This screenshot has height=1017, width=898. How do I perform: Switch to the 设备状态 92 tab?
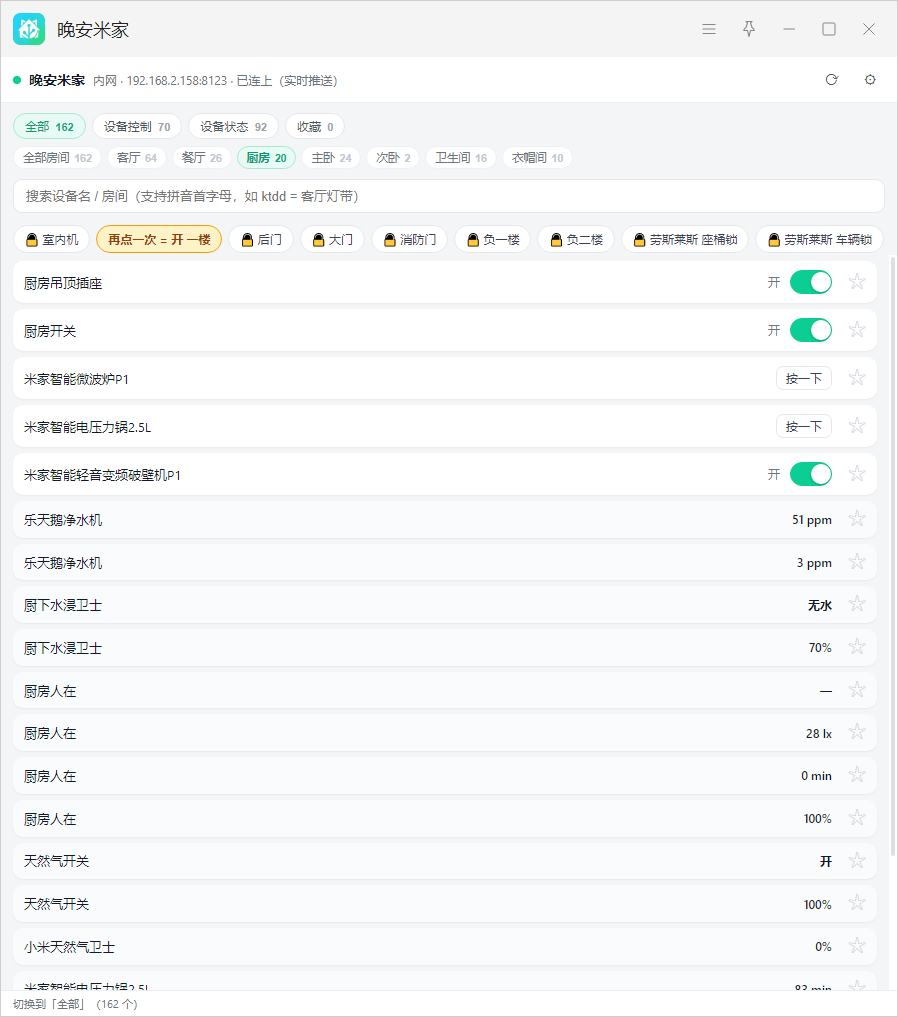click(233, 126)
